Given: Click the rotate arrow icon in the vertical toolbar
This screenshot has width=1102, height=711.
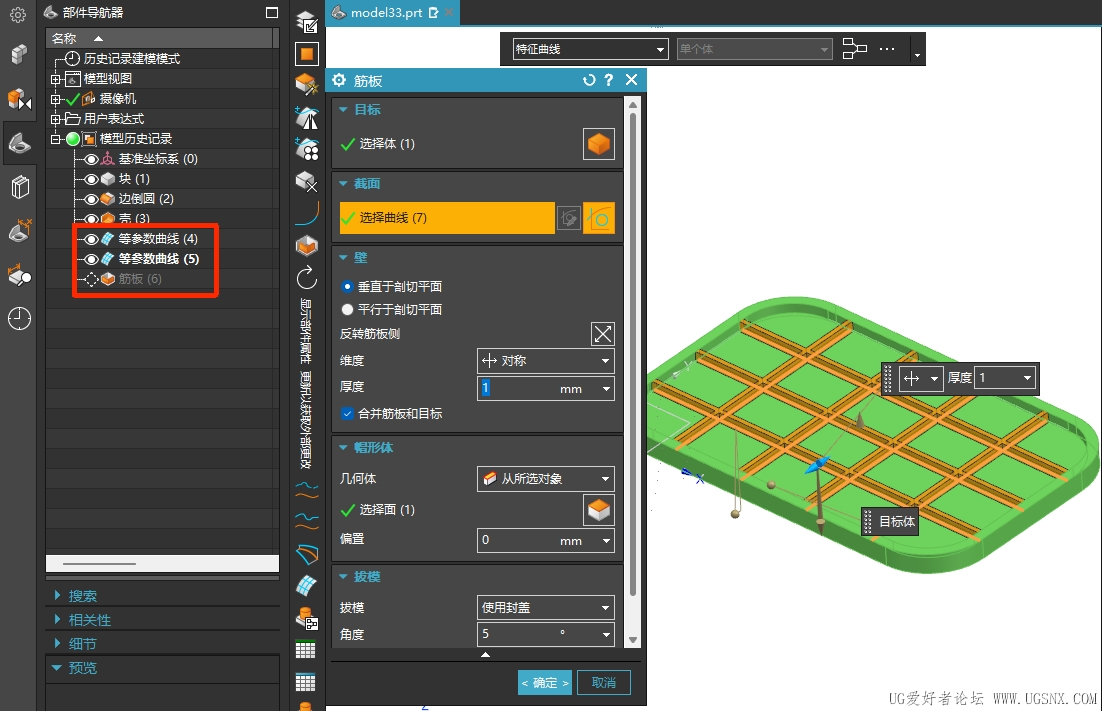Looking at the screenshot, I should pos(307,278).
